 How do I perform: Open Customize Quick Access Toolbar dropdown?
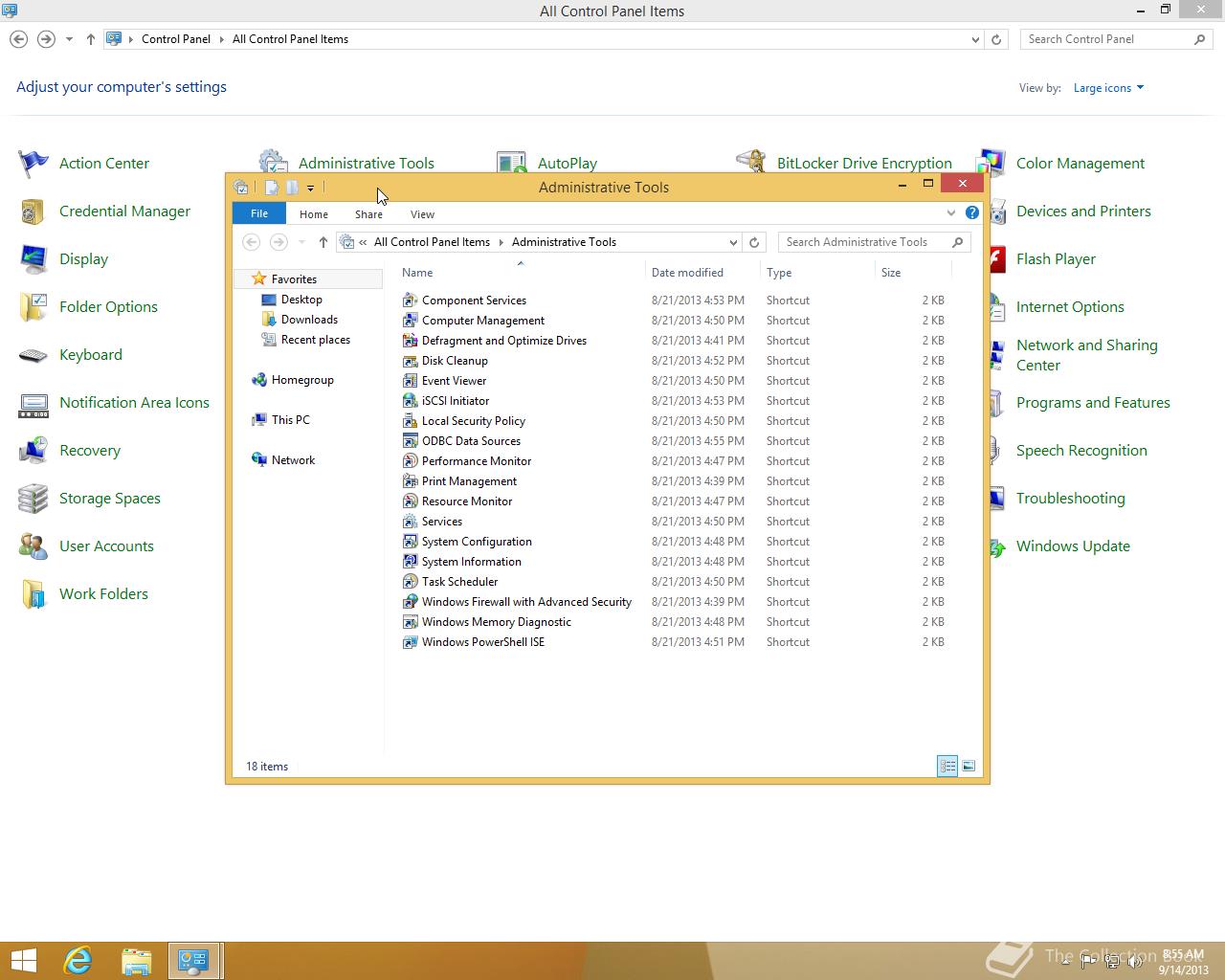click(x=310, y=189)
